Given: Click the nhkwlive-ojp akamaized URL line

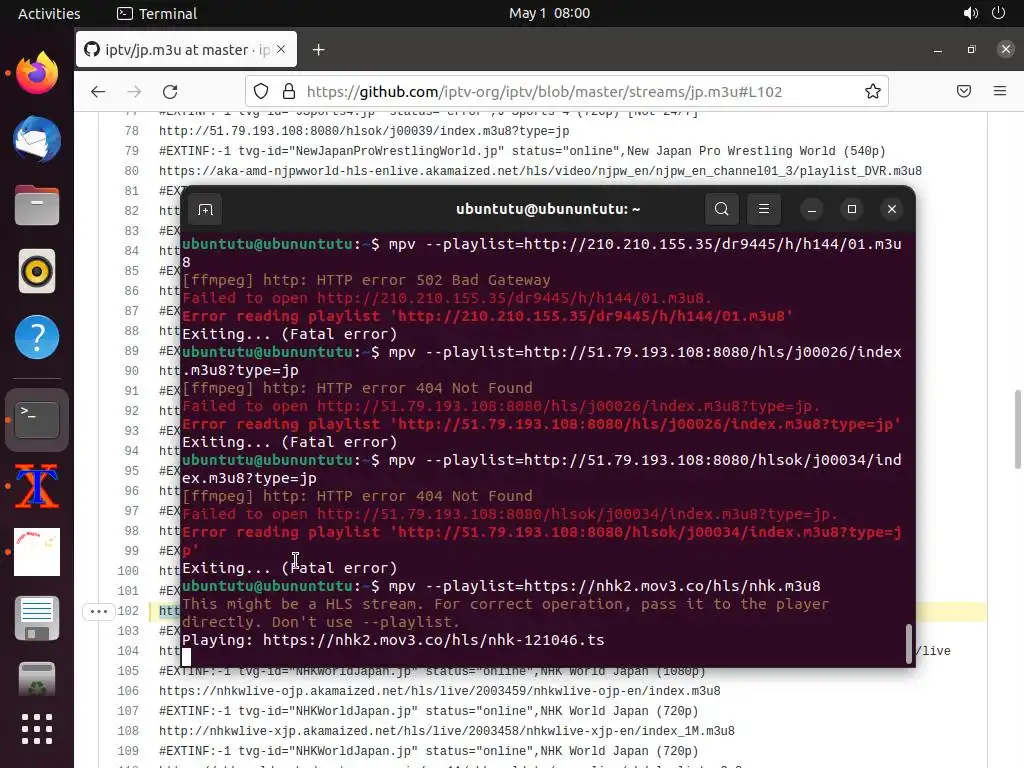Looking at the screenshot, I should 440,691.
